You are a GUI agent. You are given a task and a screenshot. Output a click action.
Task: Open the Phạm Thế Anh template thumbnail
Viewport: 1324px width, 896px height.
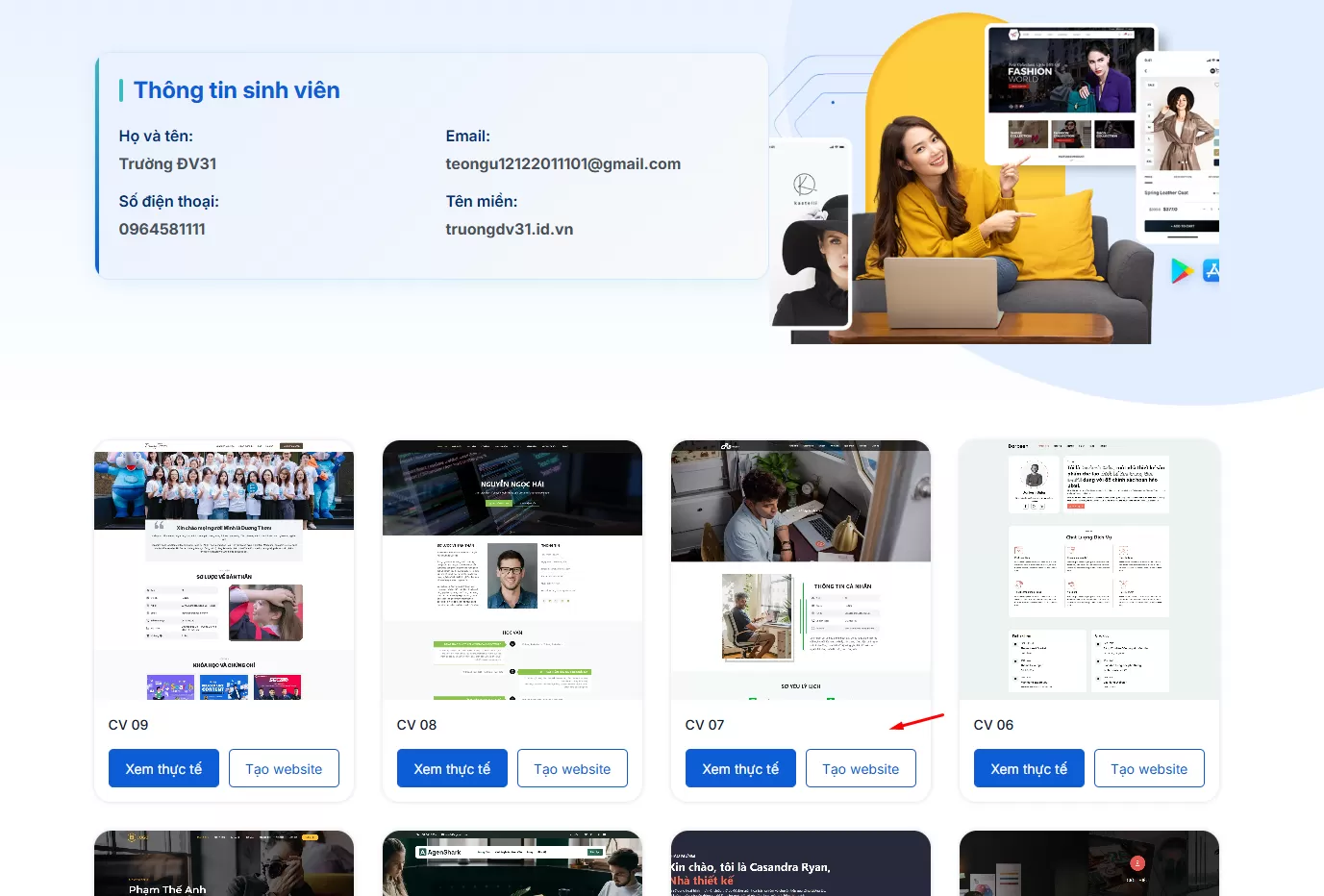[x=224, y=863]
